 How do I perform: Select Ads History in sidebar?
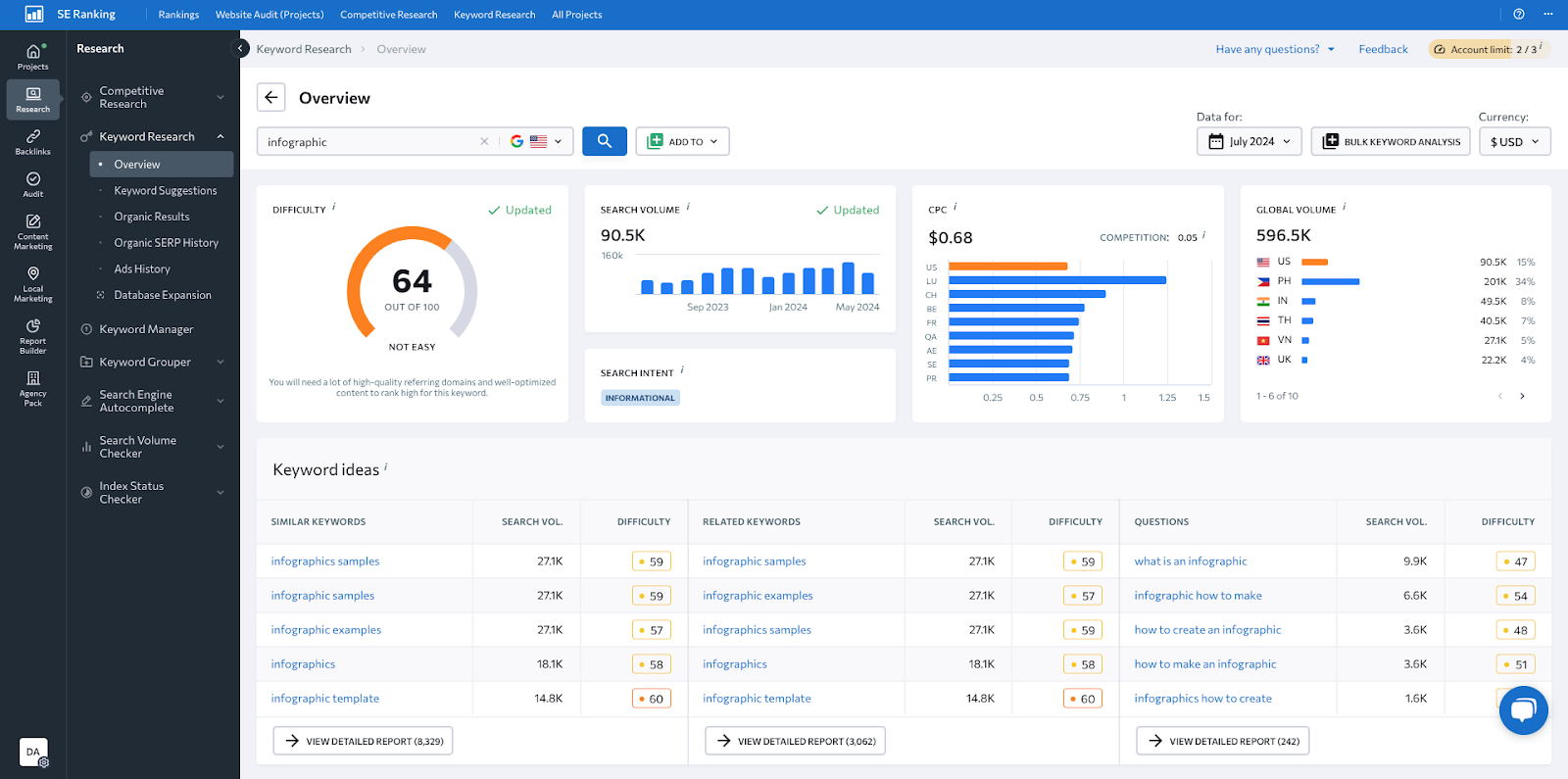[142, 268]
